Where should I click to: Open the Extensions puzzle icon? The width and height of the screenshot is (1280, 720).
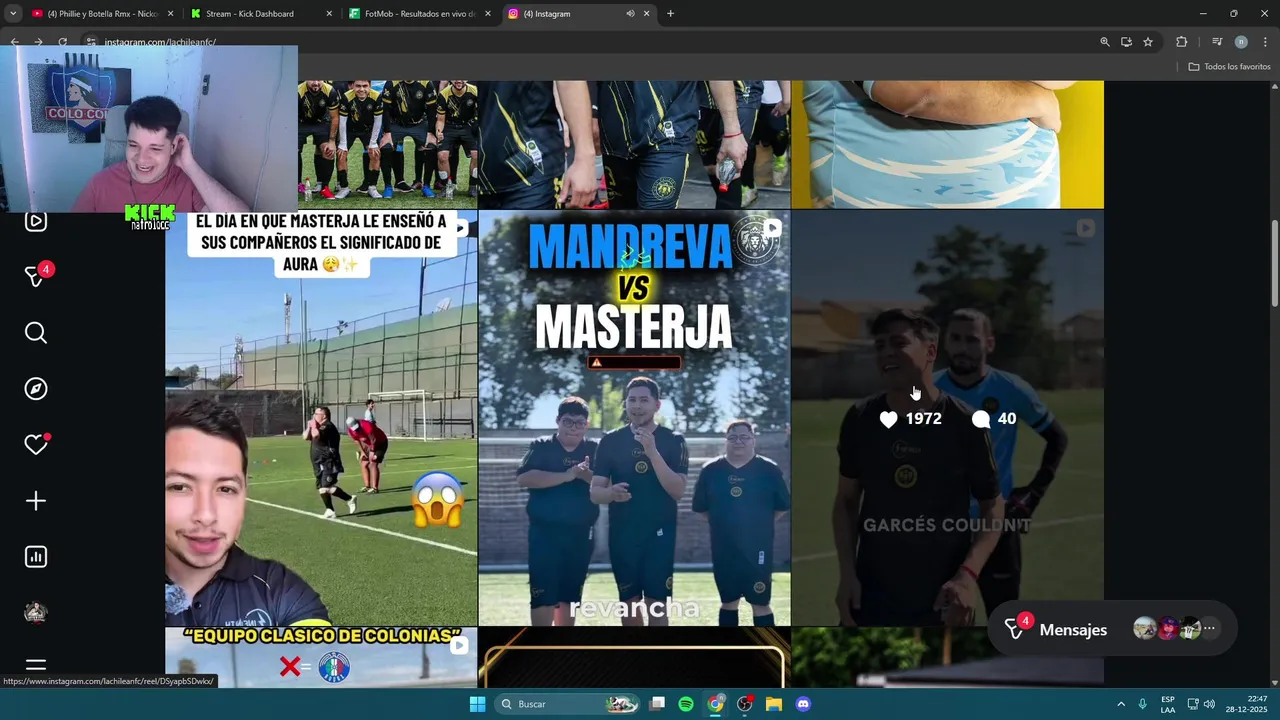(x=1181, y=42)
